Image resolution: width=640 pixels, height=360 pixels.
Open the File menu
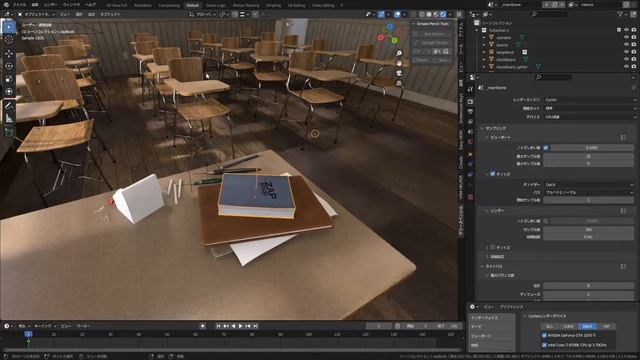[19, 5]
